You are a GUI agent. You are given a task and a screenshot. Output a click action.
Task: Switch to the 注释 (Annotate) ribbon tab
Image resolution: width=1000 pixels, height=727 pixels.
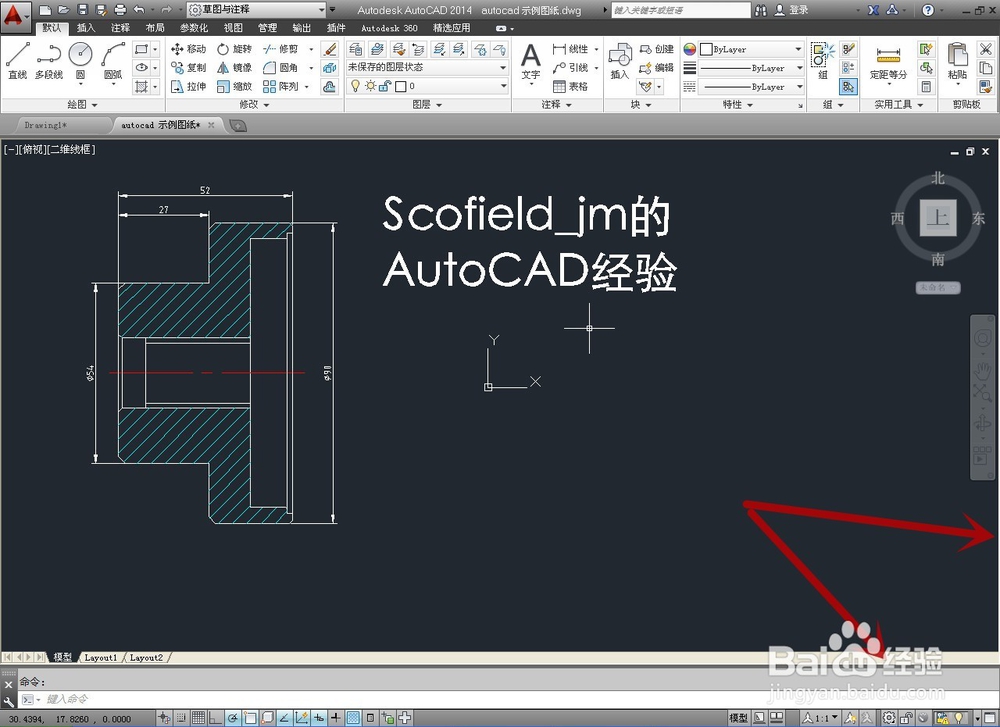[x=120, y=28]
